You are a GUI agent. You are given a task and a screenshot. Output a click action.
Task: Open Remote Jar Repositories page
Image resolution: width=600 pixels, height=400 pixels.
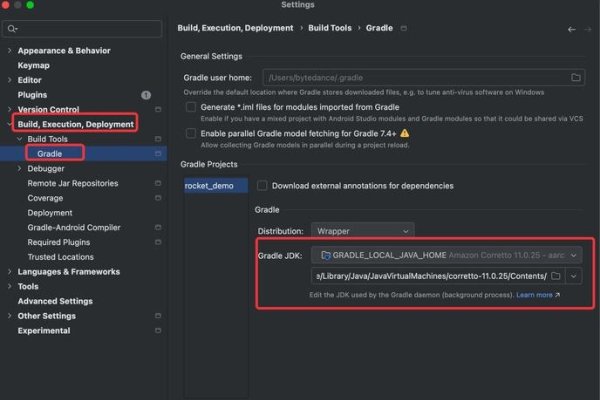pos(73,183)
